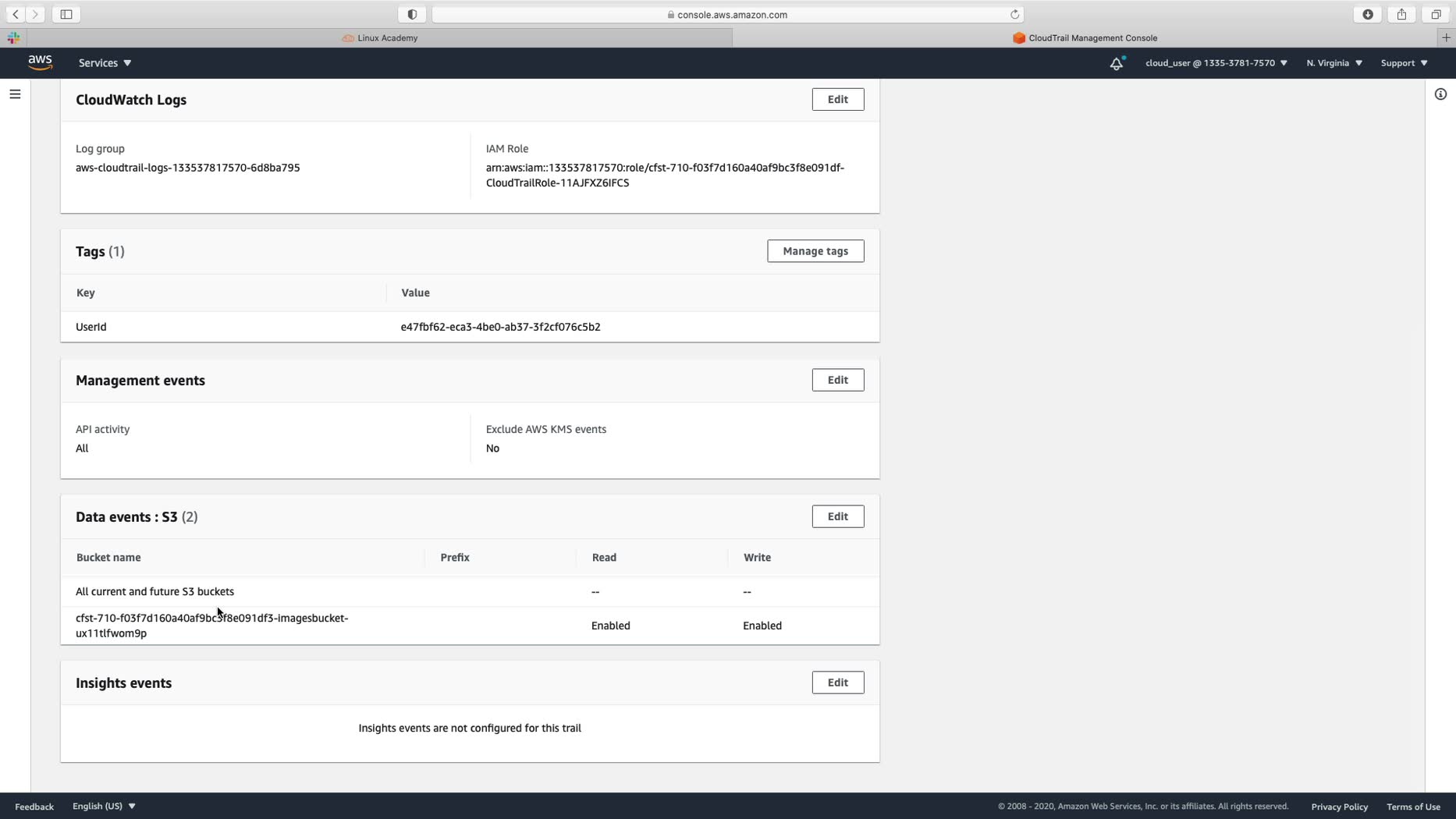
Task: Open the AWS notifications bell
Action: tap(1117, 63)
